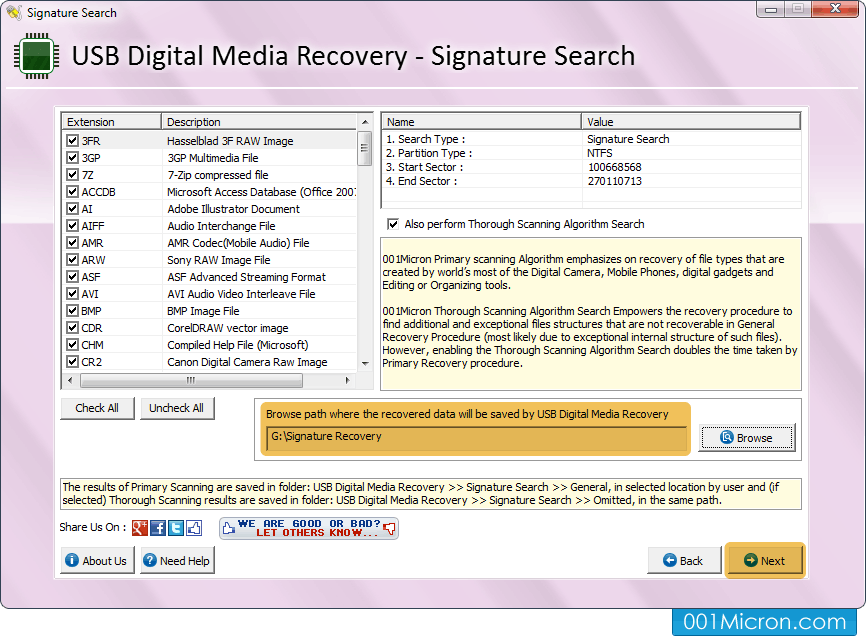The width and height of the screenshot is (866, 636).
Task: Click the Check All button
Action: click(97, 408)
